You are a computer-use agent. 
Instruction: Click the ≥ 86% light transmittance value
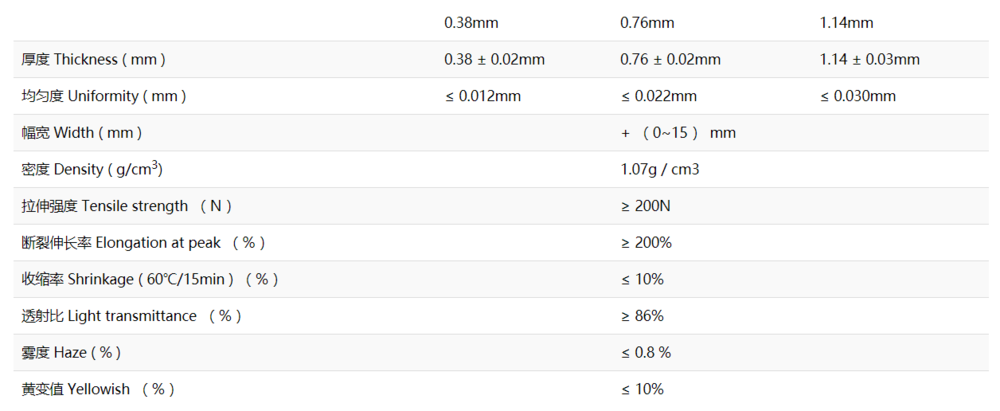[x=642, y=316]
